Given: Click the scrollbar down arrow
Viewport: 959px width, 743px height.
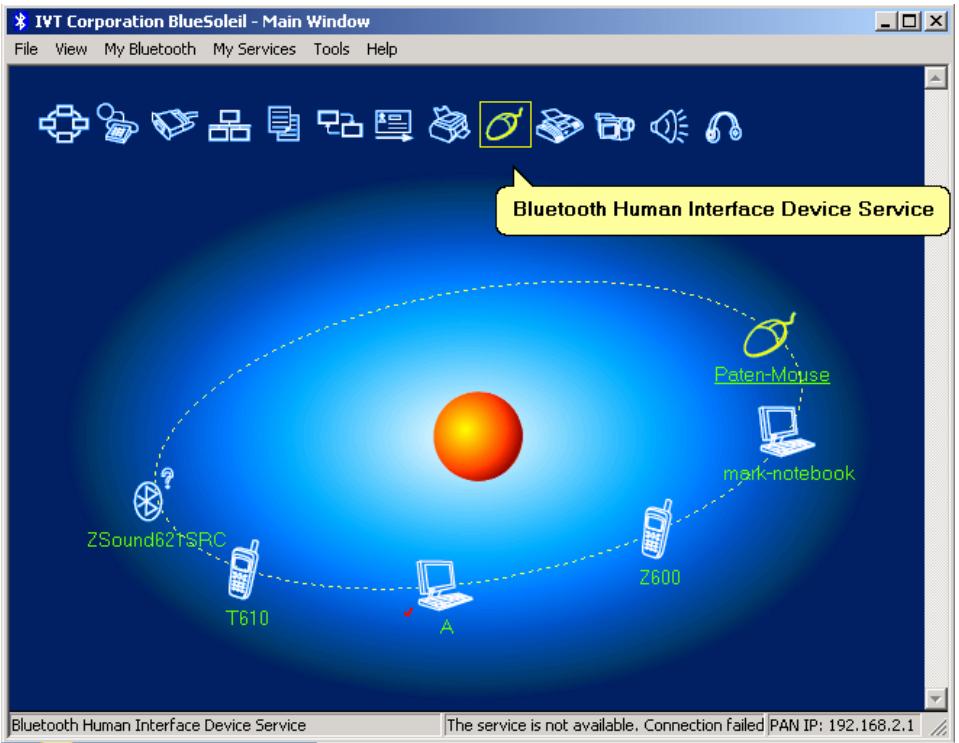Looking at the screenshot, I should (936, 698).
